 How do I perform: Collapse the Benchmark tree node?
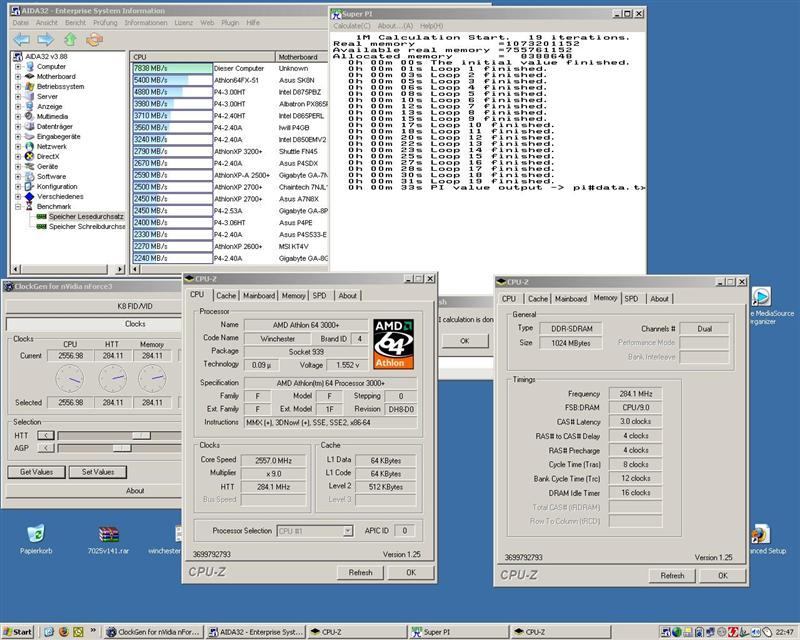[18, 207]
